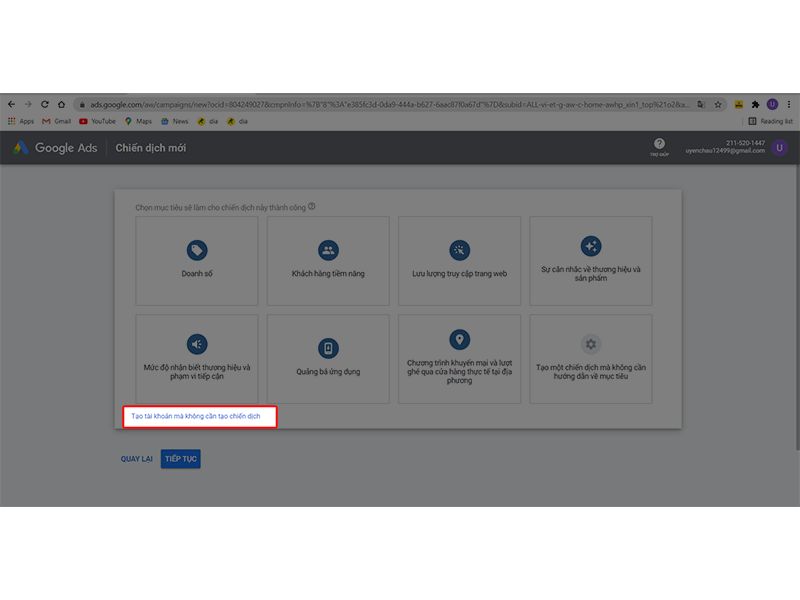
Task: Open the YouTube bookmark
Action: click(x=97, y=121)
